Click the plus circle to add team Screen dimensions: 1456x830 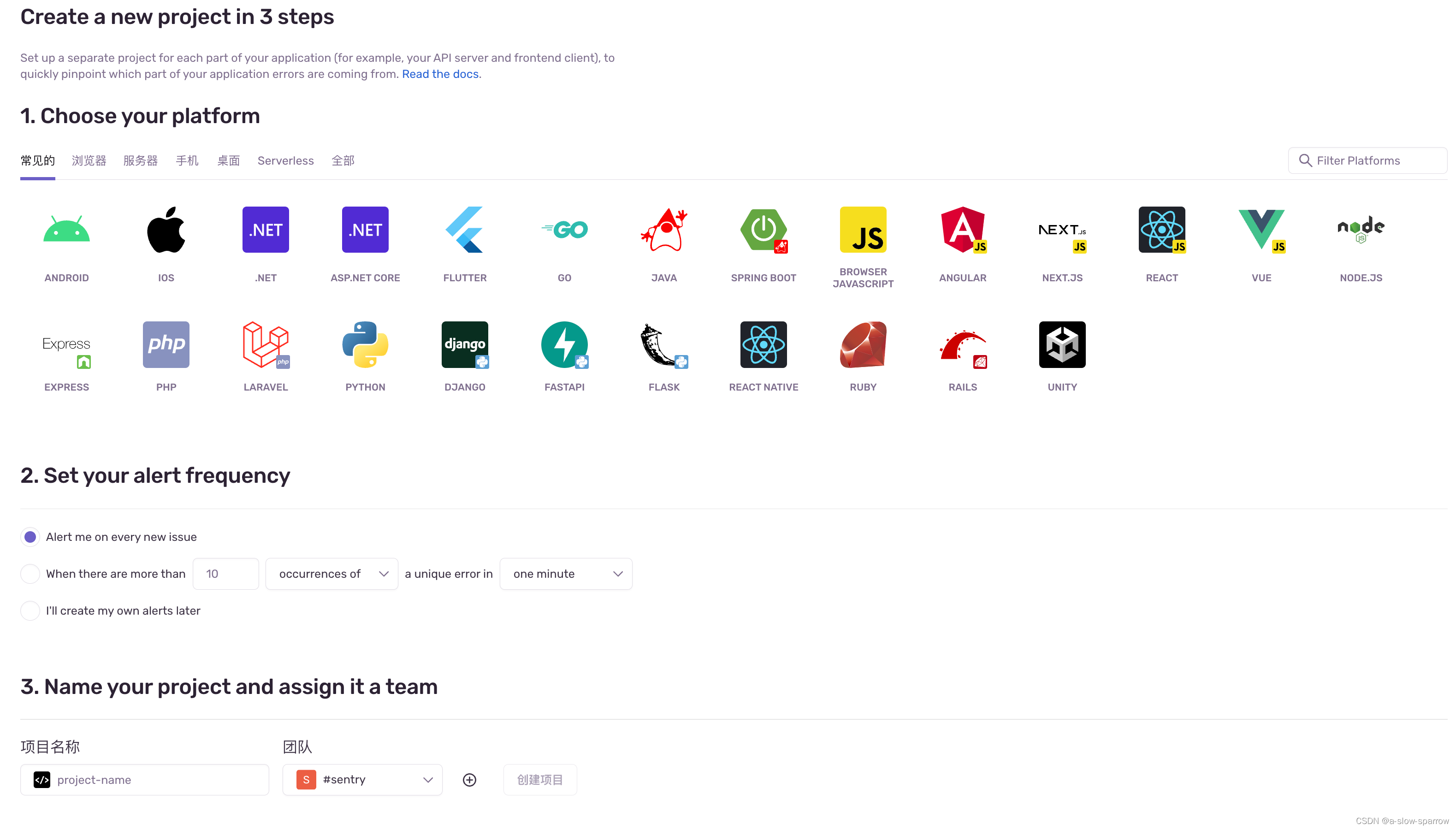[469, 780]
